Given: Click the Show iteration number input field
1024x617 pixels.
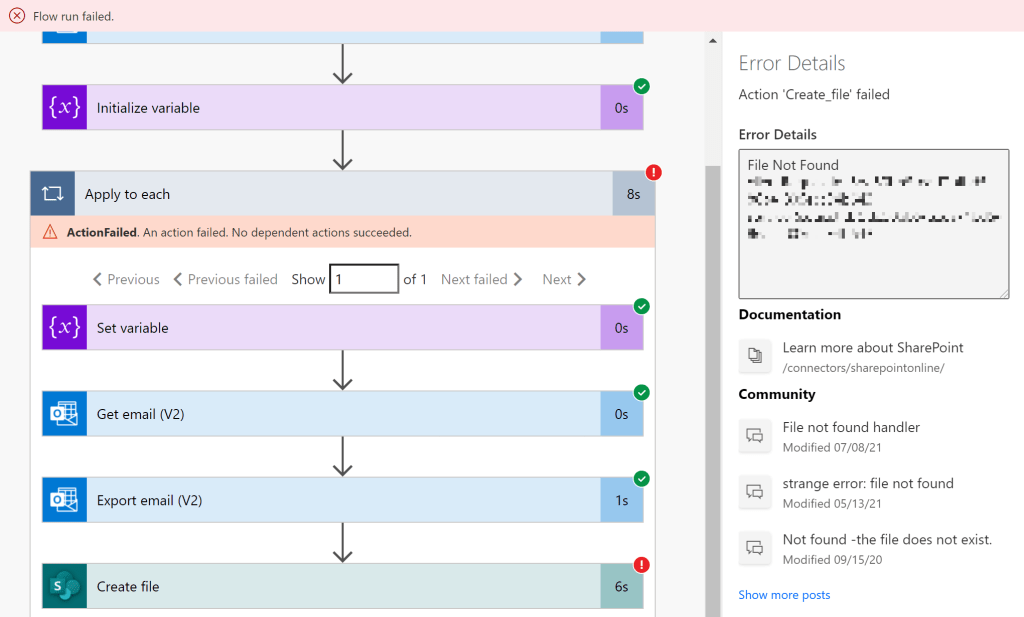Looking at the screenshot, I should [364, 280].
